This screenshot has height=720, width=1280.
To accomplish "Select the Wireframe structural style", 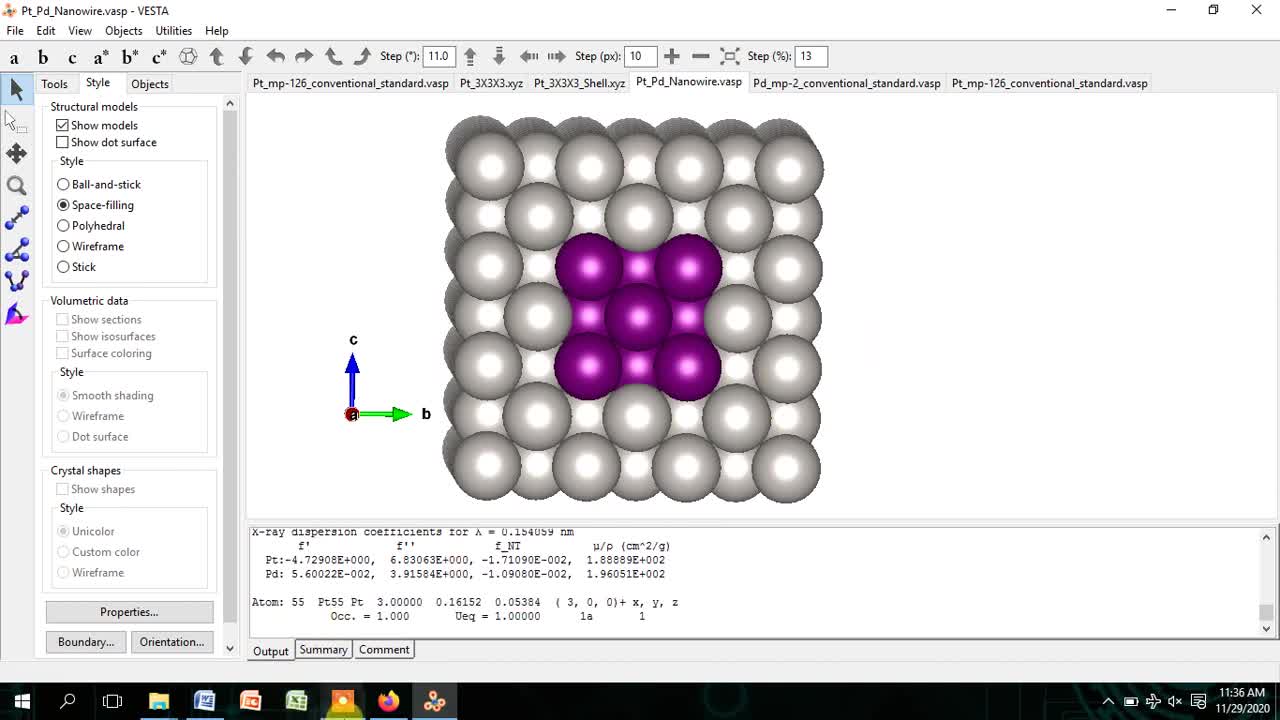I will [63, 246].
